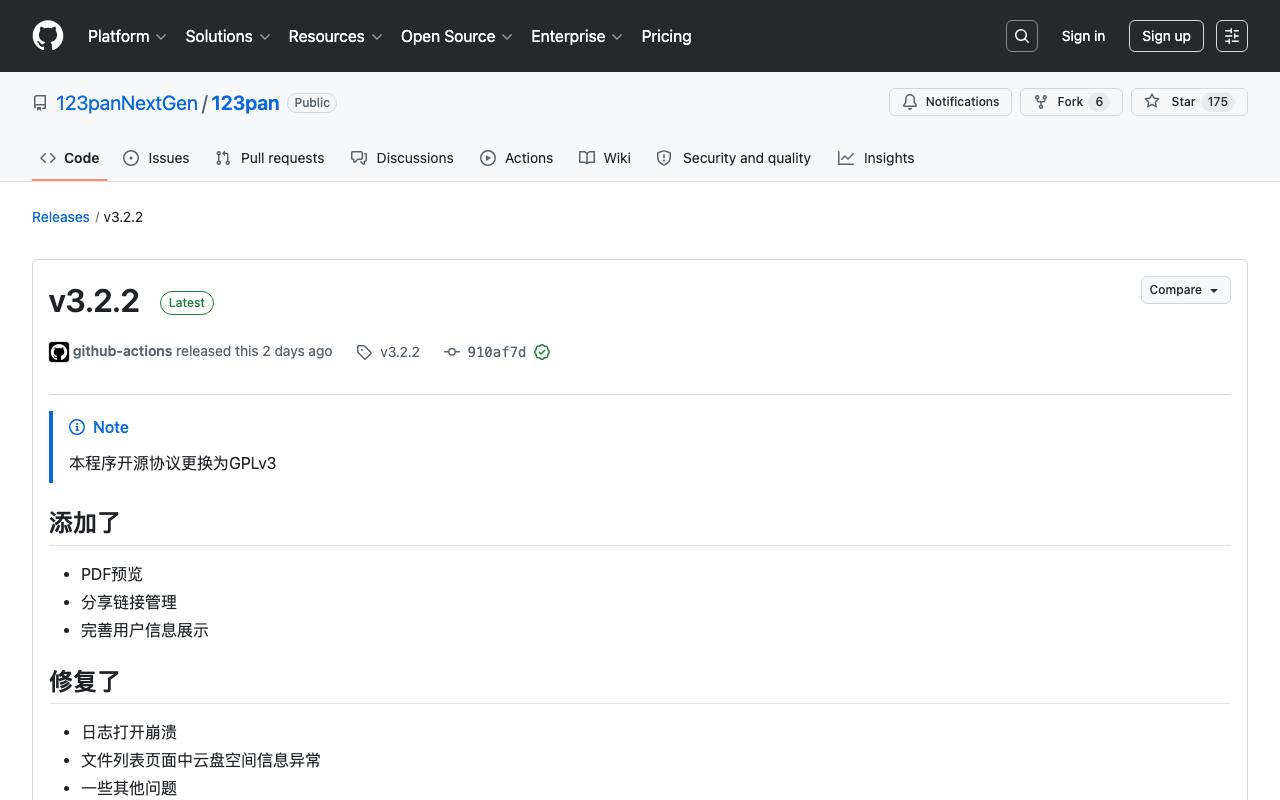Image resolution: width=1280 pixels, height=800 pixels.
Task: Open the v3.2.2 tag link
Action: click(400, 352)
